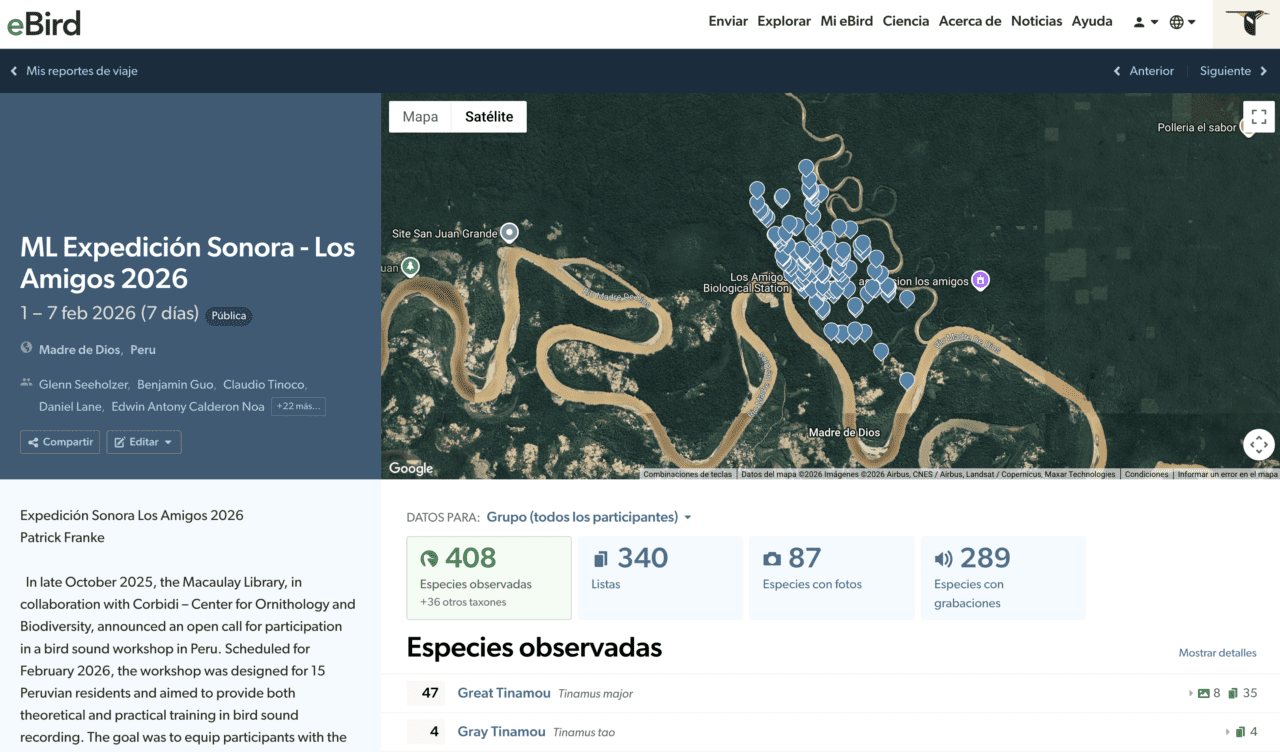Open the Great Tinamou species link

coord(504,693)
